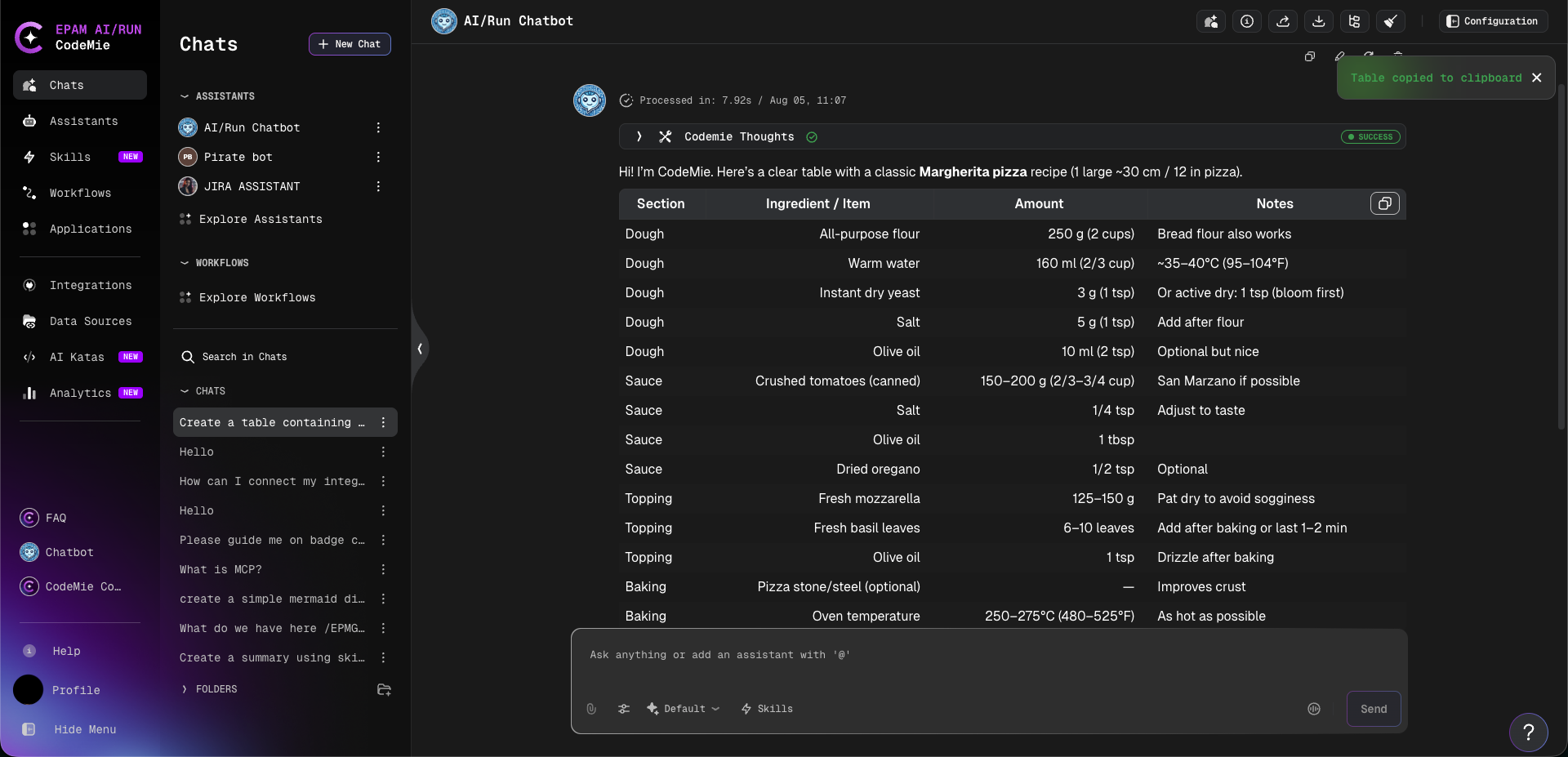1568x757 pixels.
Task: Toggle the Hide Menu control
Action: pyautogui.click(x=70, y=729)
